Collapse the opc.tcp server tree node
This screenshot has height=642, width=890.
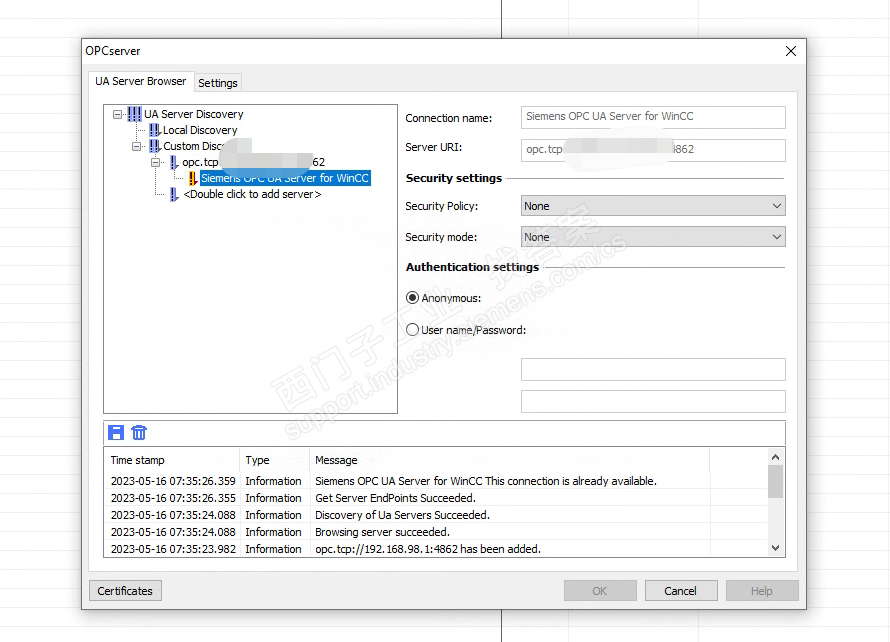(x=156, y=162)
